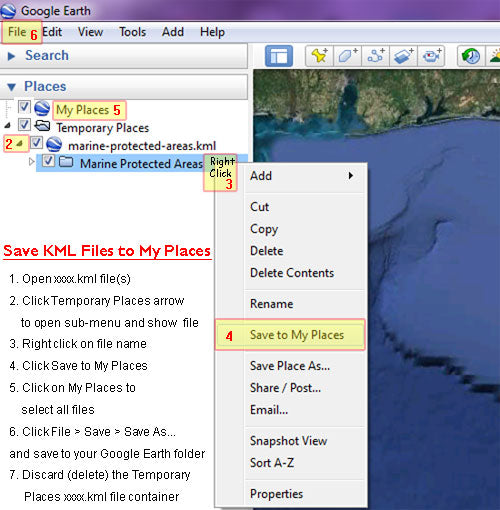Click folder icon of Marine Protected Areas
Image resolution: width=500 pixels, height=510 pixels.
coord(66,162)
